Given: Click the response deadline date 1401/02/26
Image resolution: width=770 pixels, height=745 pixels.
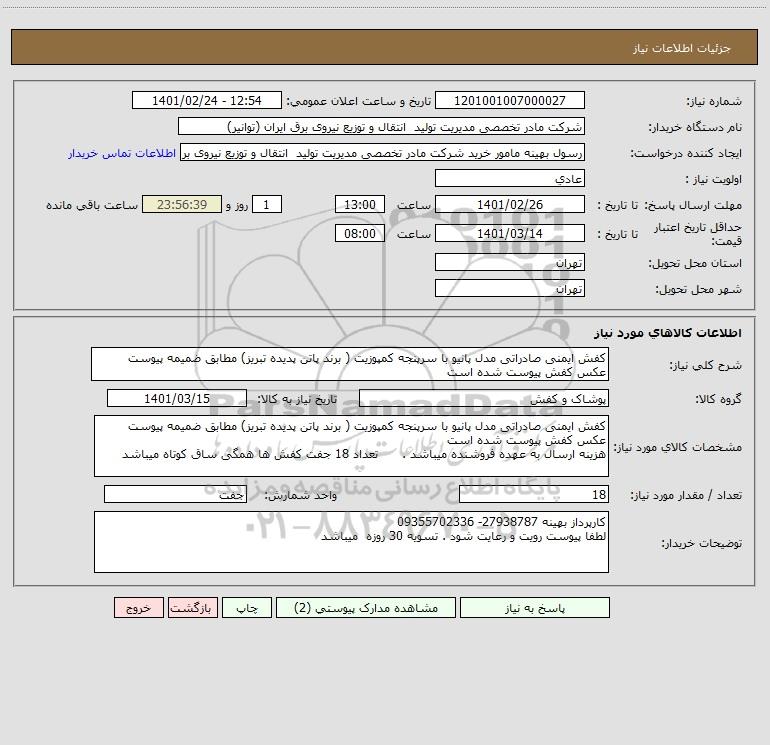Looking at the screenshot, I should pos(510,204).
